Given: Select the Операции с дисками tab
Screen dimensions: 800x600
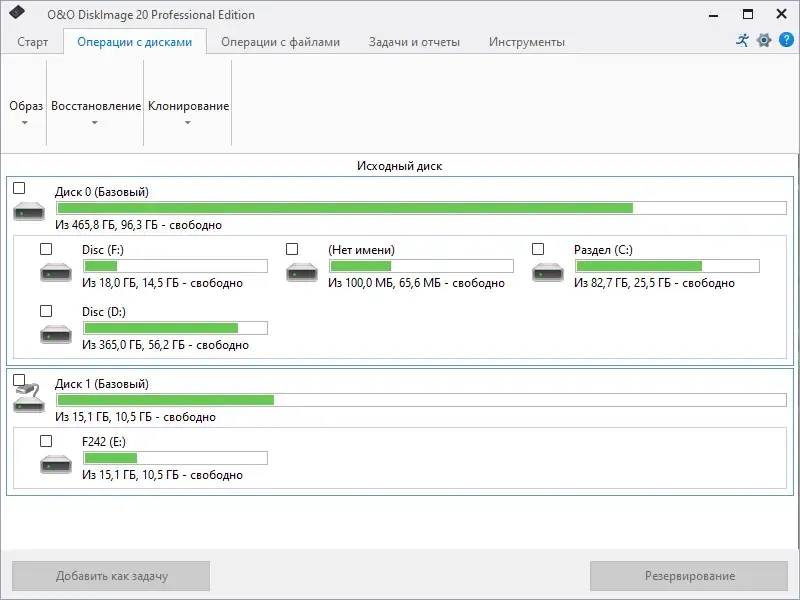Looking at the screenshot, I should [135, 42].
